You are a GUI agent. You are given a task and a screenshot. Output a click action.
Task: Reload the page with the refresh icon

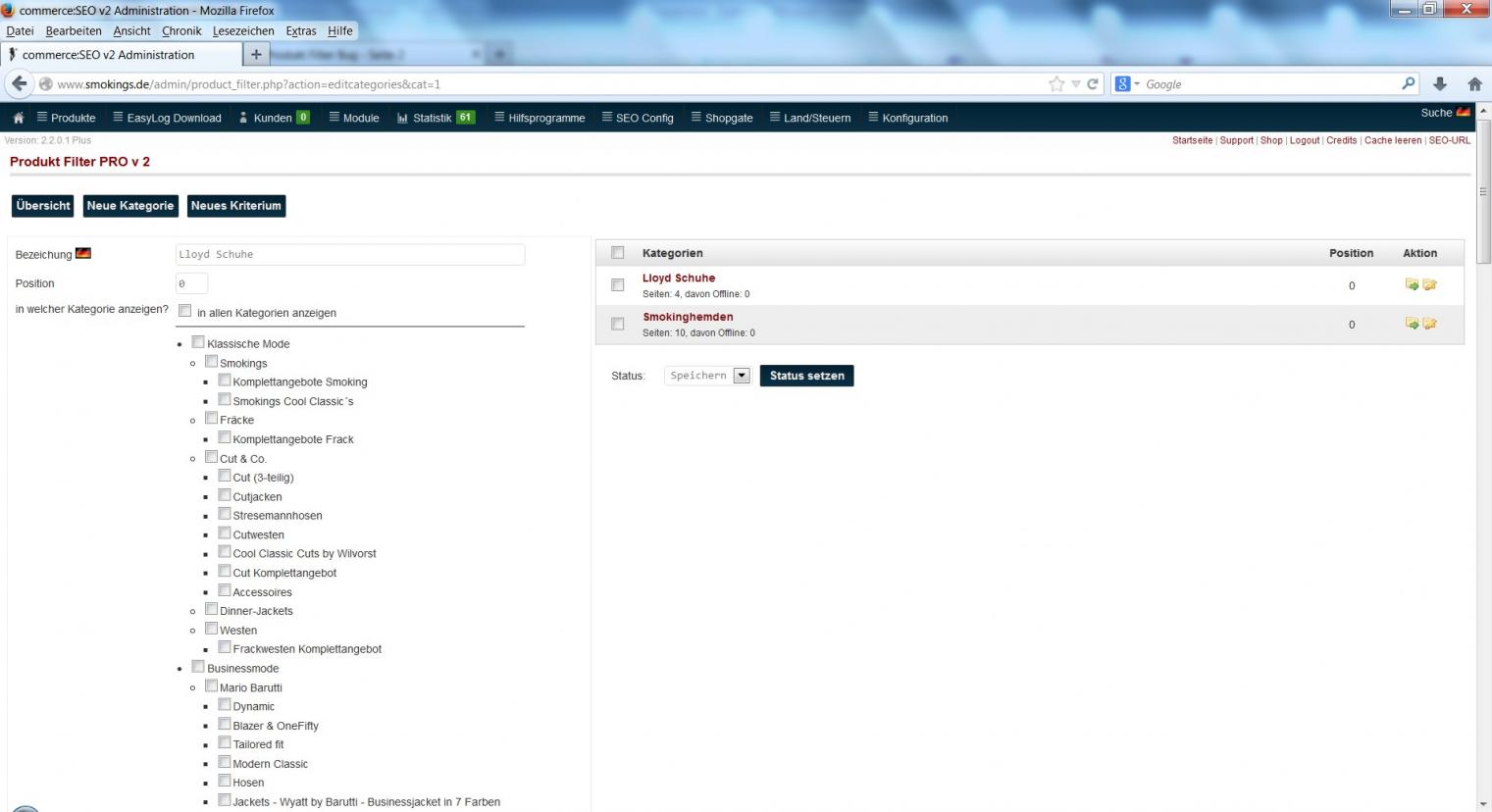[x=1092, y=84]
